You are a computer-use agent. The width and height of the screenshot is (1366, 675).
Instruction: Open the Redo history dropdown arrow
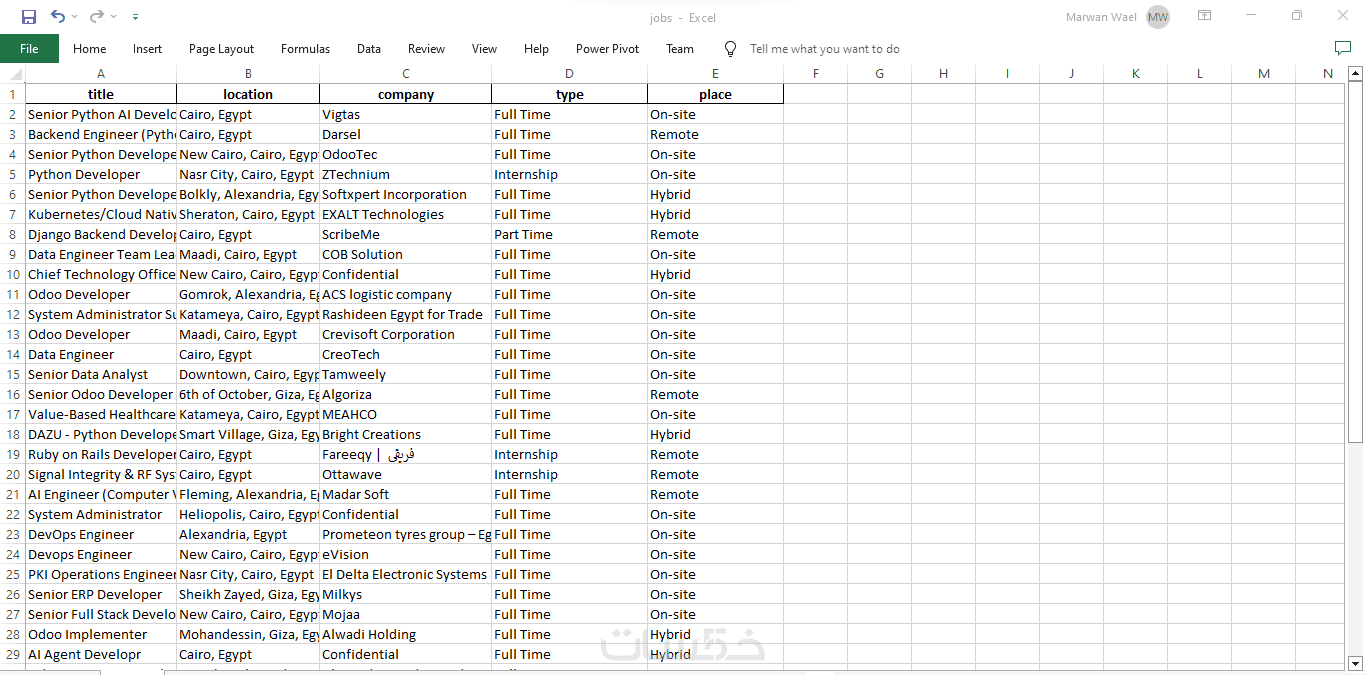coord(114,17)
